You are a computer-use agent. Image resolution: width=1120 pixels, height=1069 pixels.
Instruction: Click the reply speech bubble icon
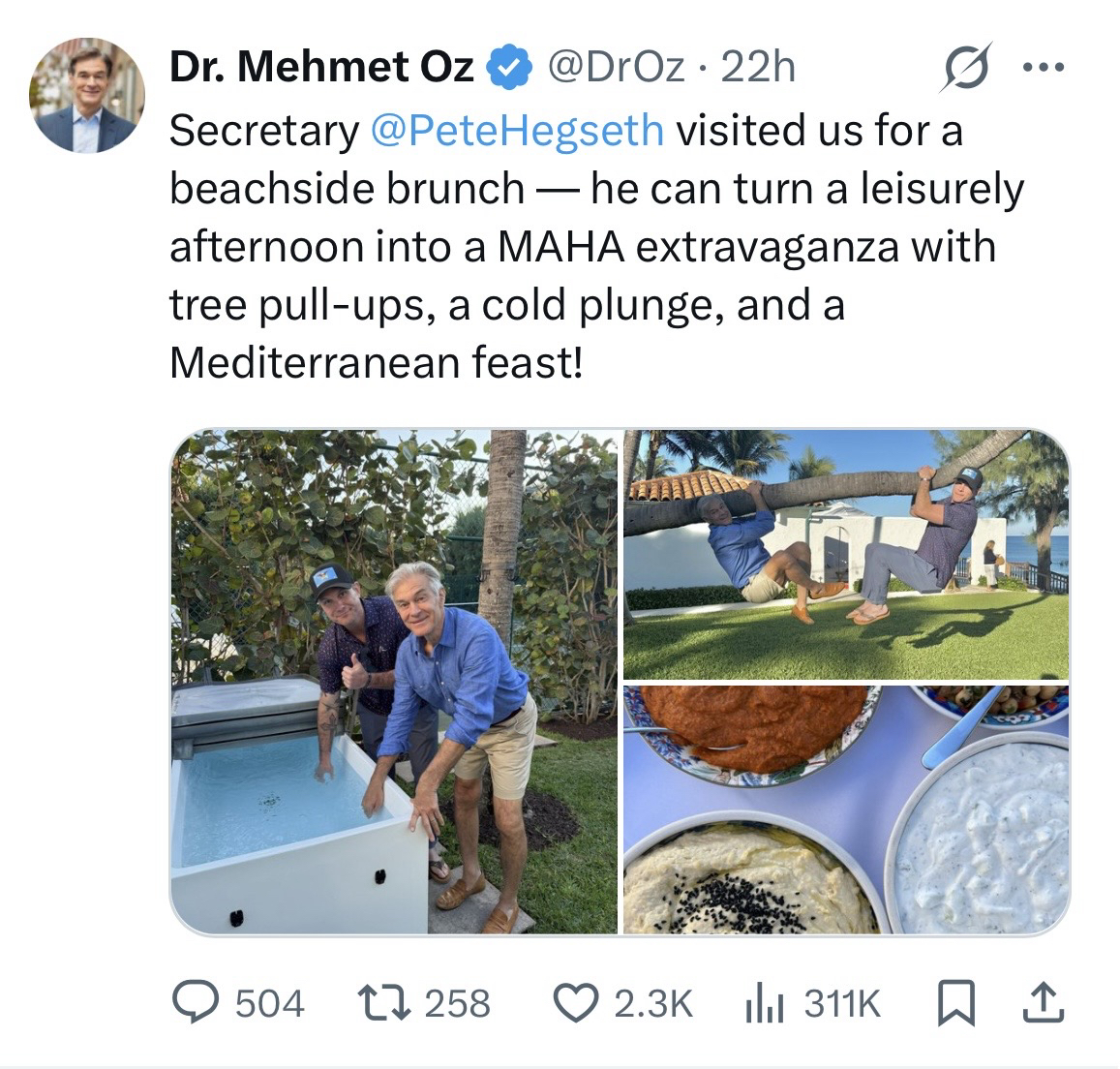tap(196, 1002)
